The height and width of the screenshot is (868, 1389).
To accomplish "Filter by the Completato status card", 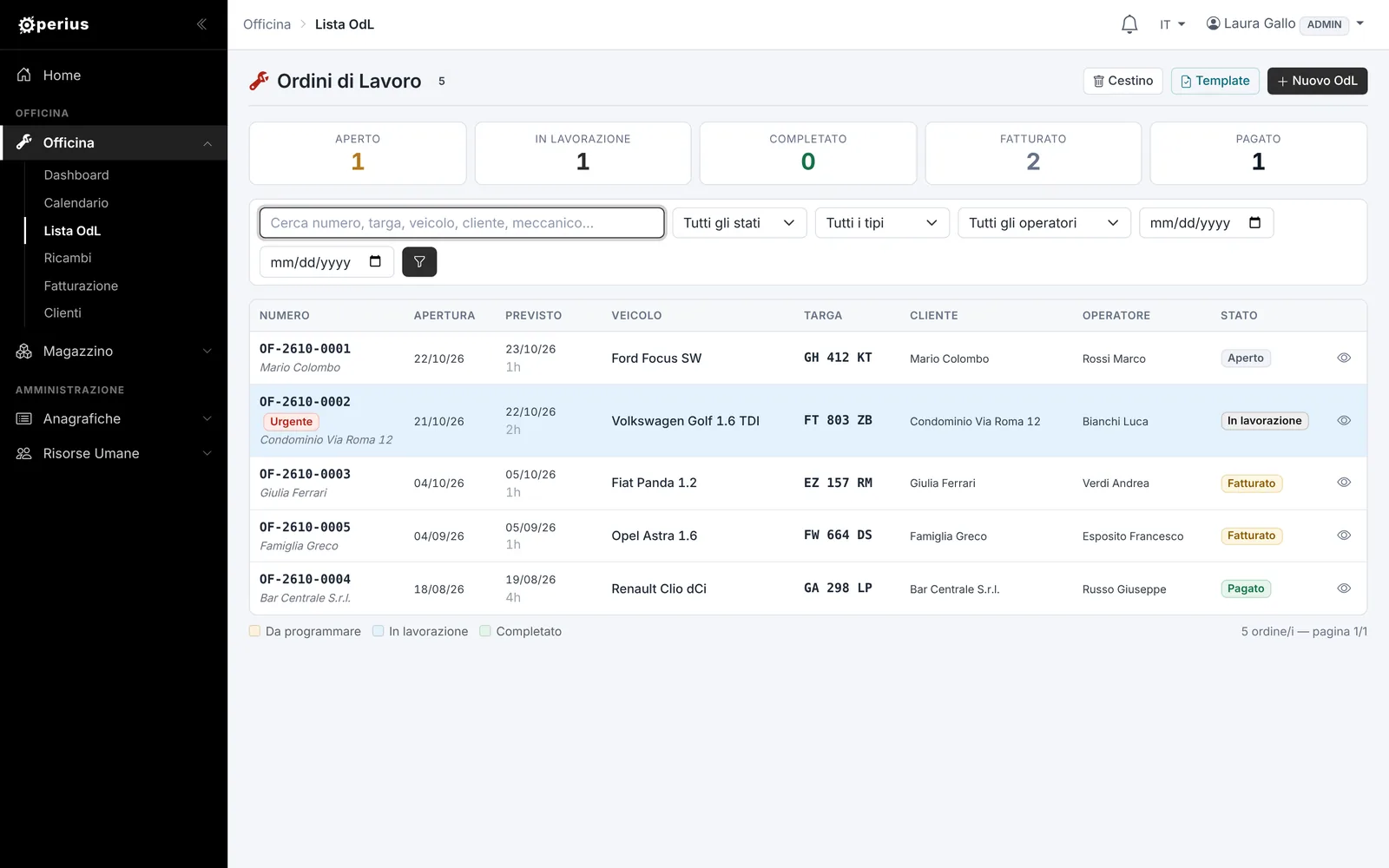I will pyautogui.click(x=808, y=153).
